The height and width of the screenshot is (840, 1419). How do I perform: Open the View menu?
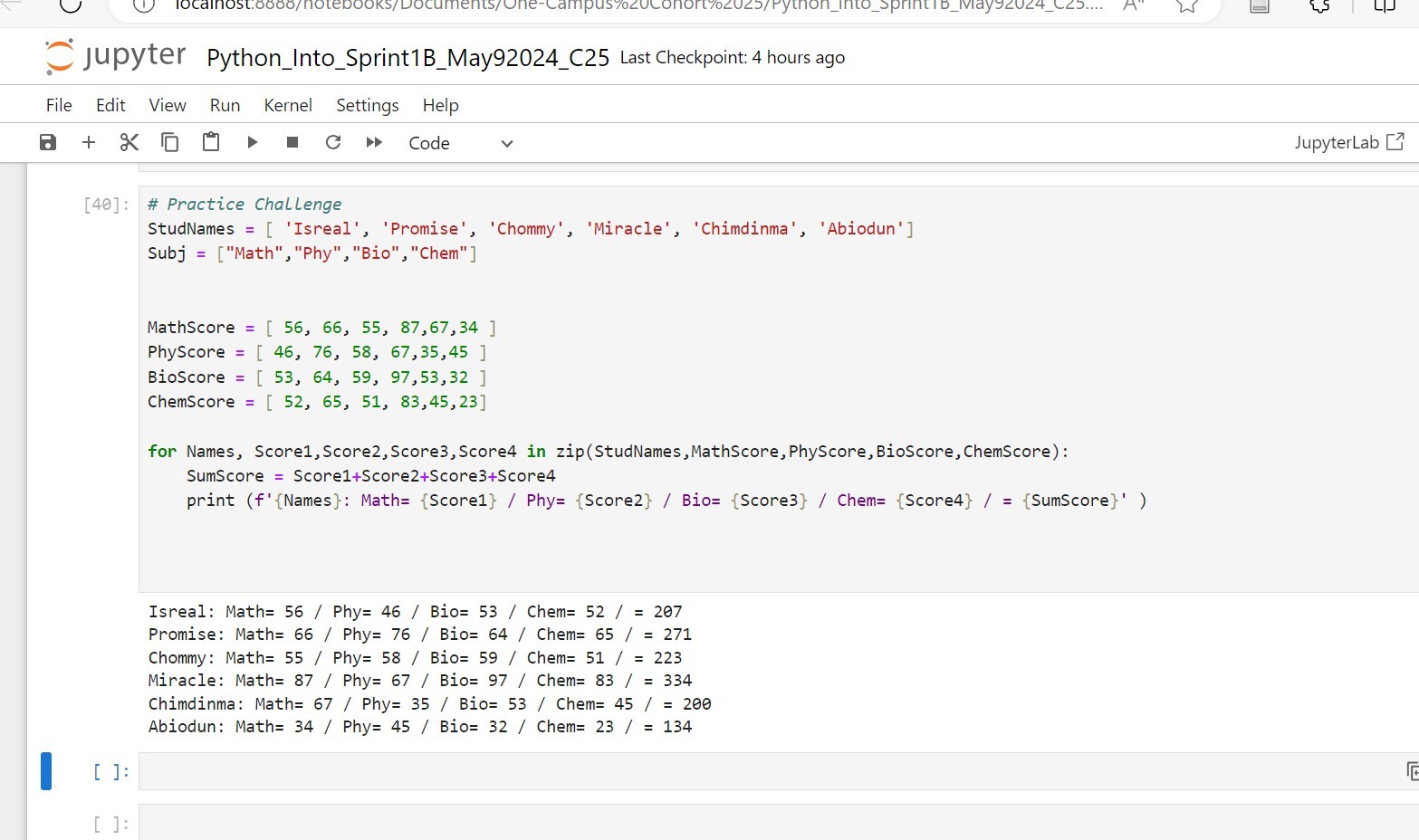[x=168, y=105]
